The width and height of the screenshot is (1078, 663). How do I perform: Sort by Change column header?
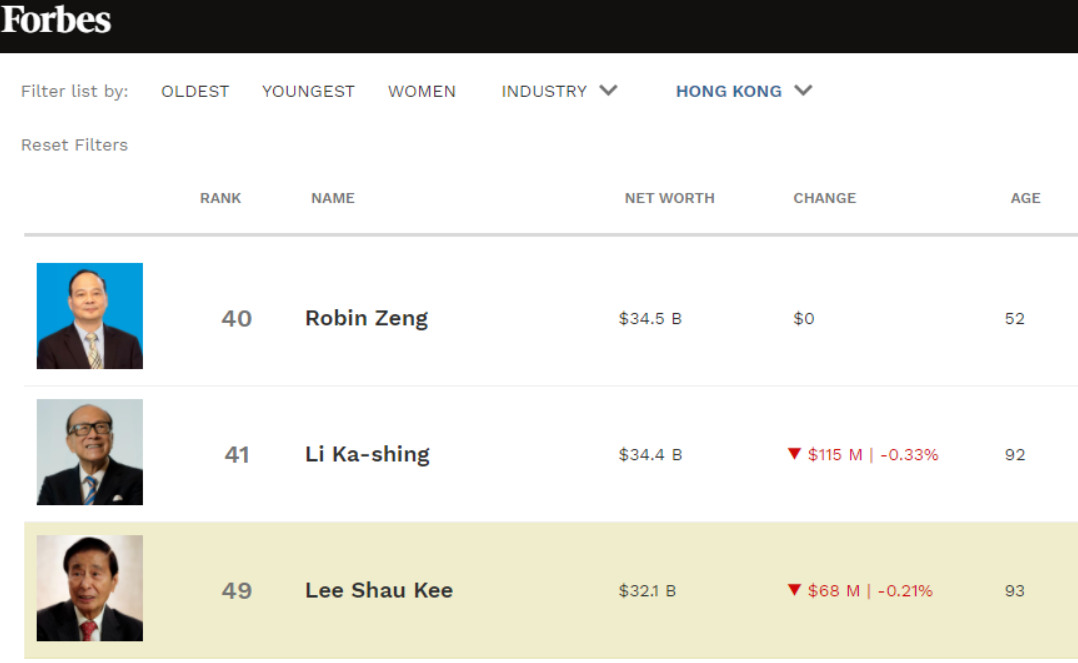824,198
